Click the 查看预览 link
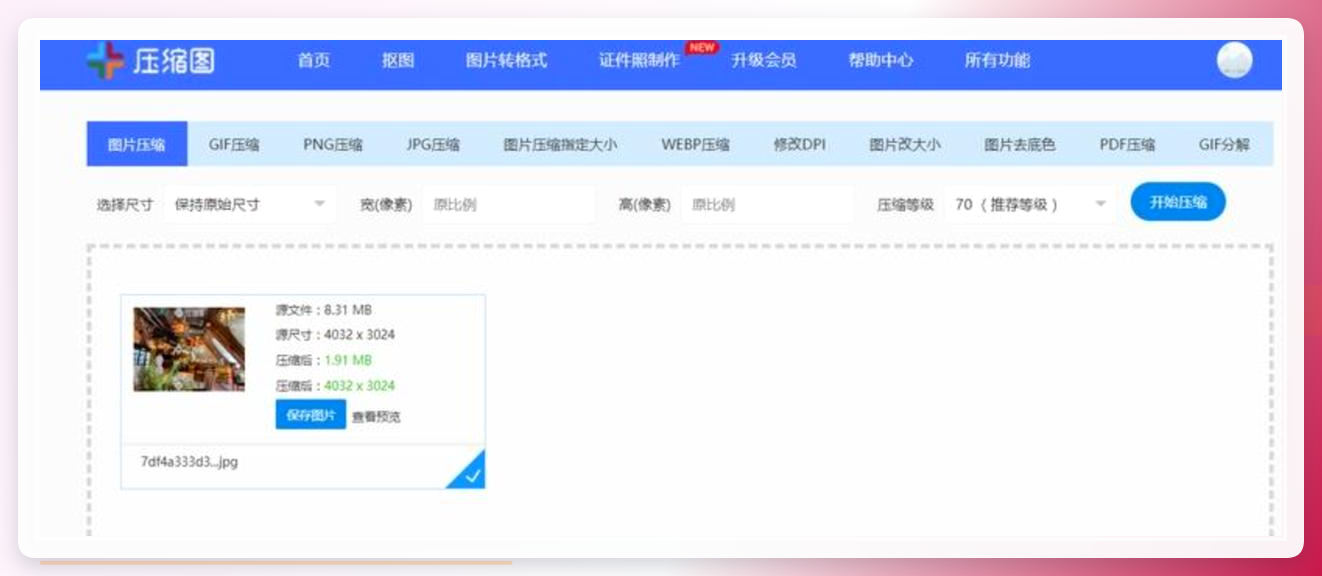1322x576 pixels. 376,417
